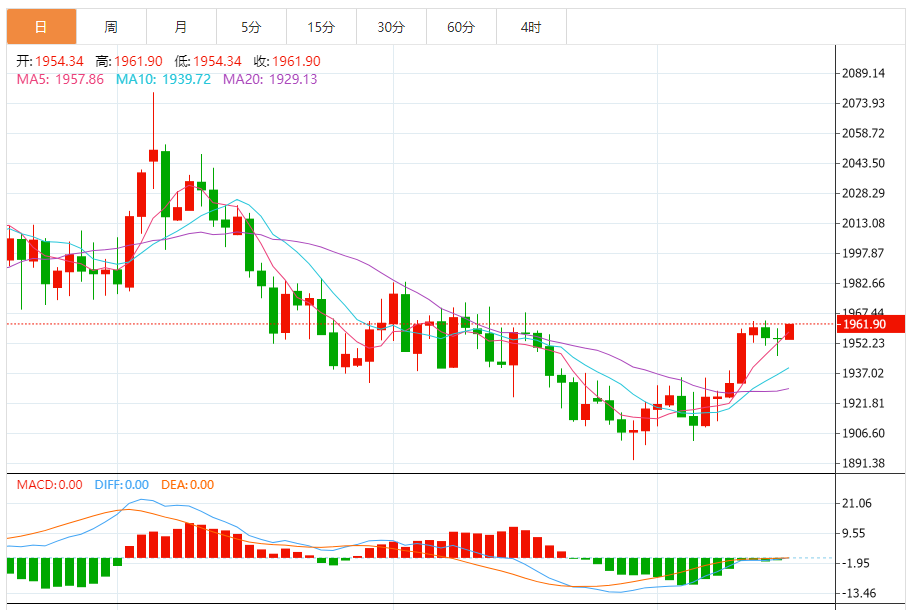Open the 30分 chart tab
The image size is (914, 610).
(x=391, y=27)
